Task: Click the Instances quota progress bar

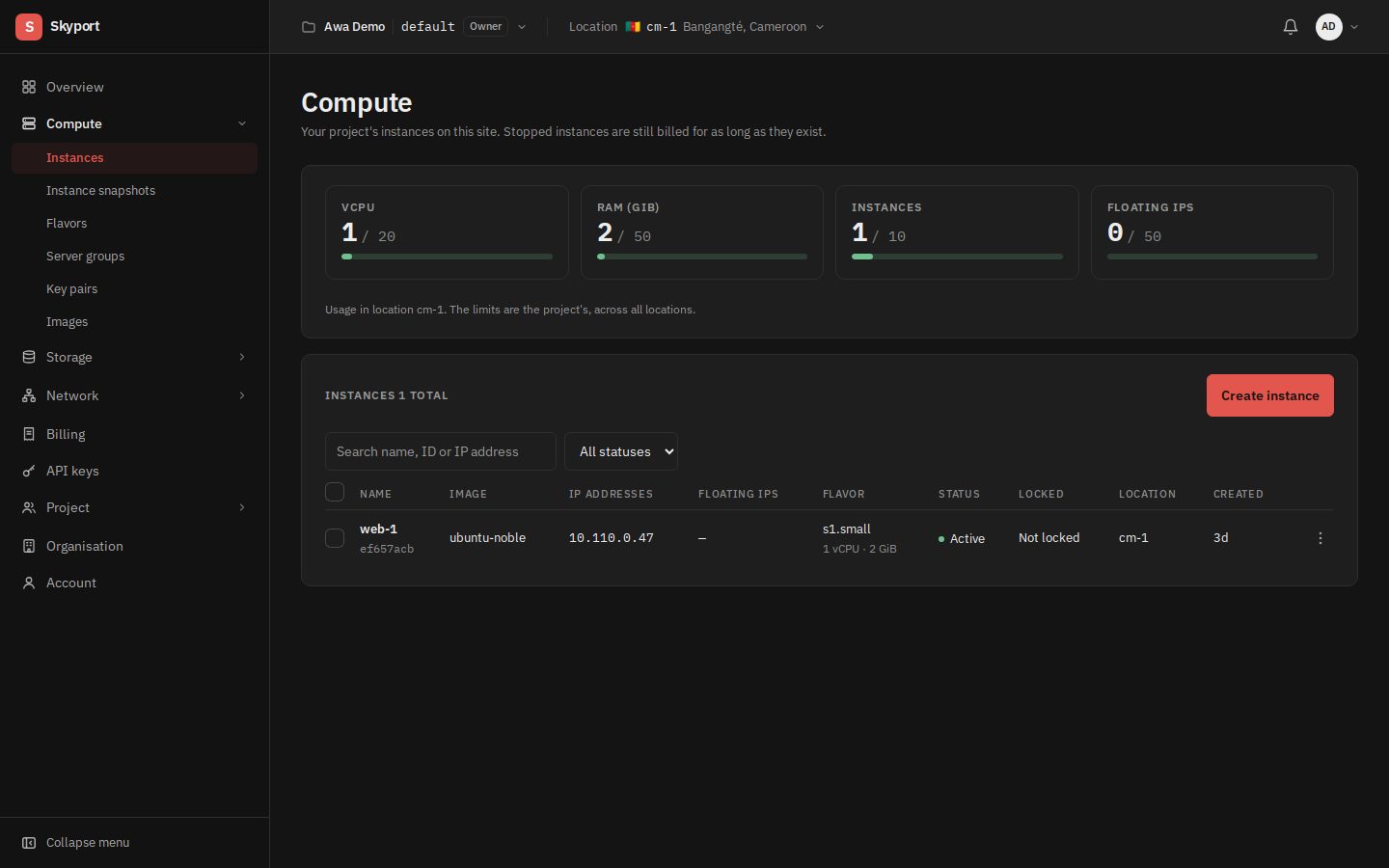Action: coord(957,257)
